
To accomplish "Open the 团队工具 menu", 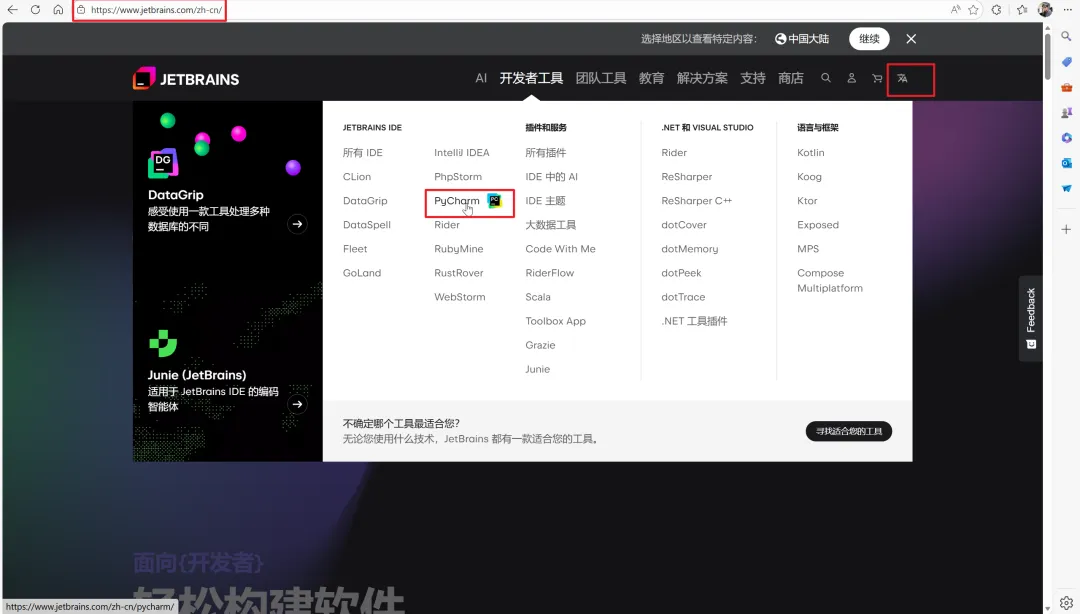I will (x=601, y=78).
